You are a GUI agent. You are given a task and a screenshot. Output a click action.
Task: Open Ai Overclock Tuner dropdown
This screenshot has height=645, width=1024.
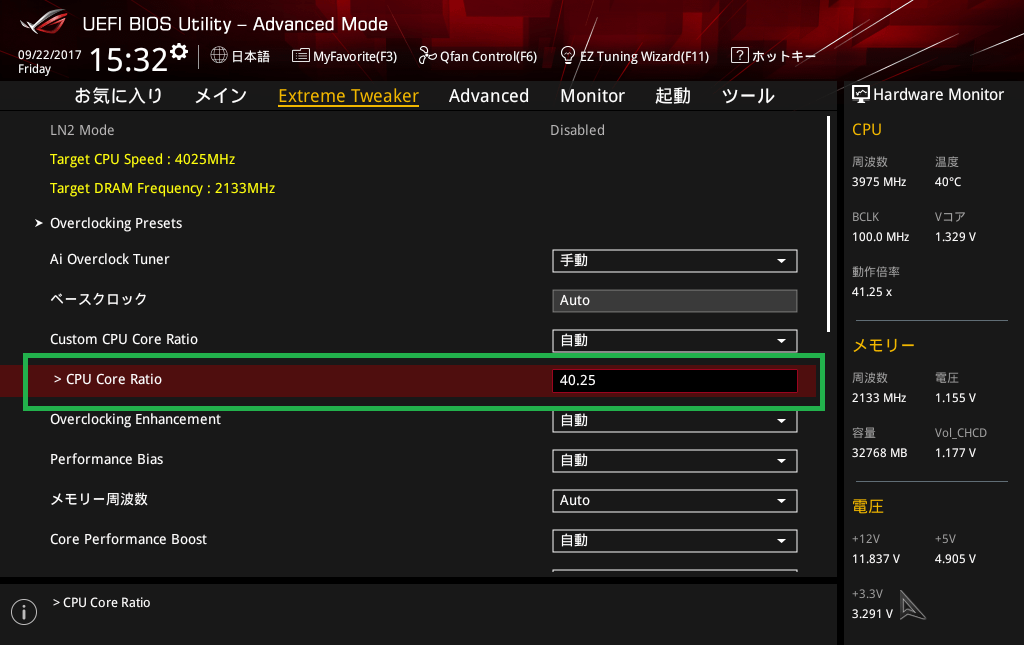pos(675,261)
